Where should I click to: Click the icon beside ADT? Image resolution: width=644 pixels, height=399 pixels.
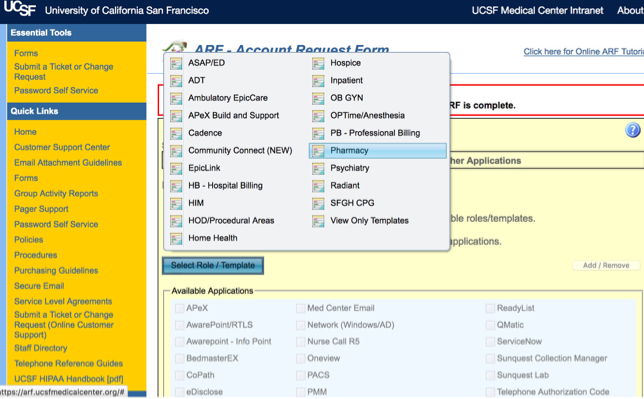176,81
